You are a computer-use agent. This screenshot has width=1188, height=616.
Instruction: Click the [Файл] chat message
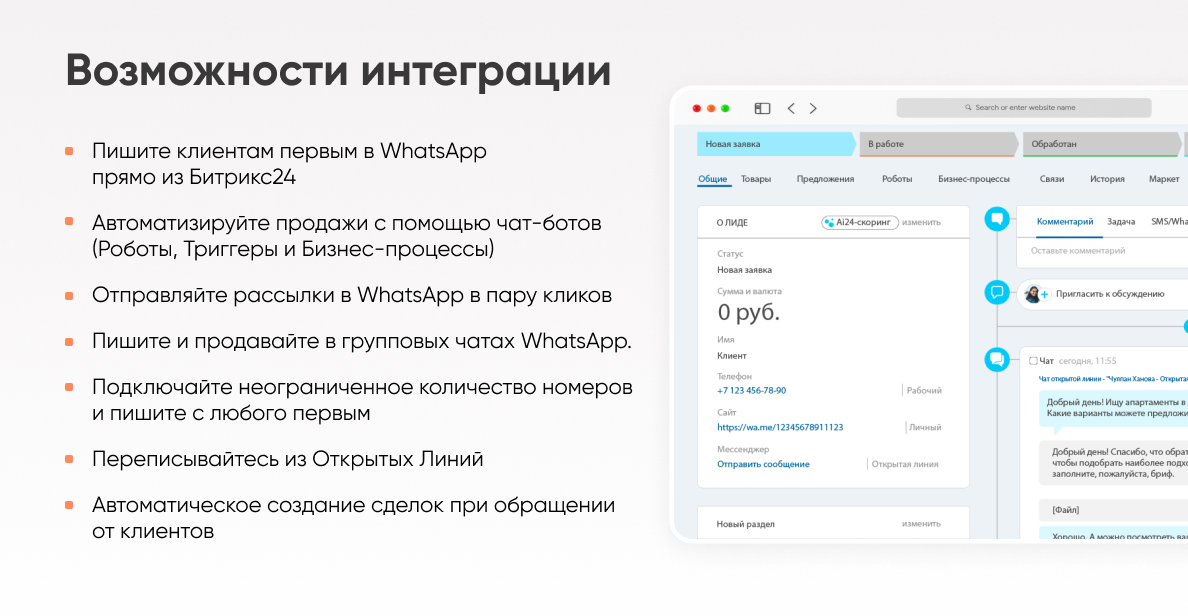pos(1114,510)
